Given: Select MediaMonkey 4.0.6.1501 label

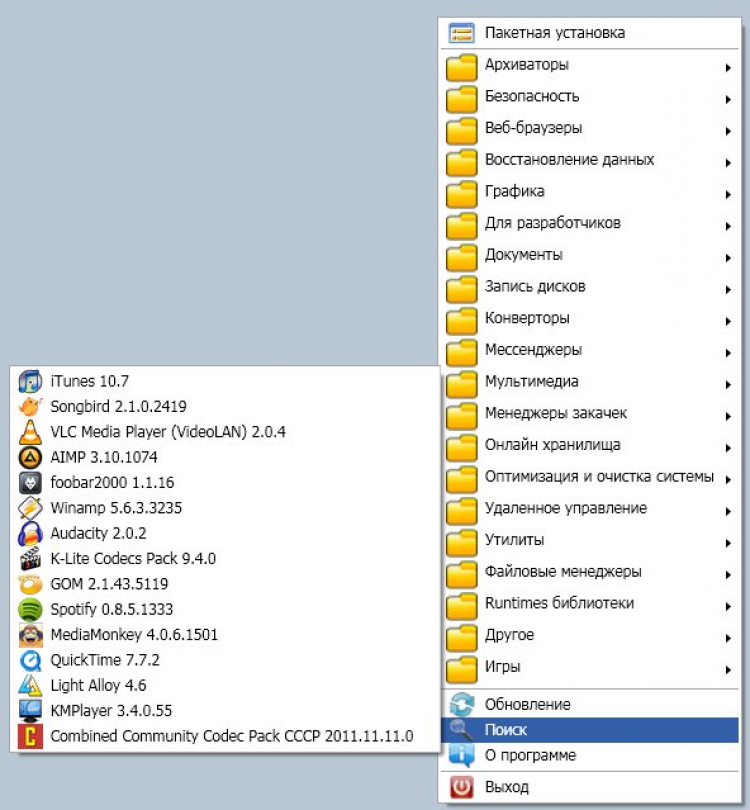Looking at the screenshot, I should click(x=134, y=634).
